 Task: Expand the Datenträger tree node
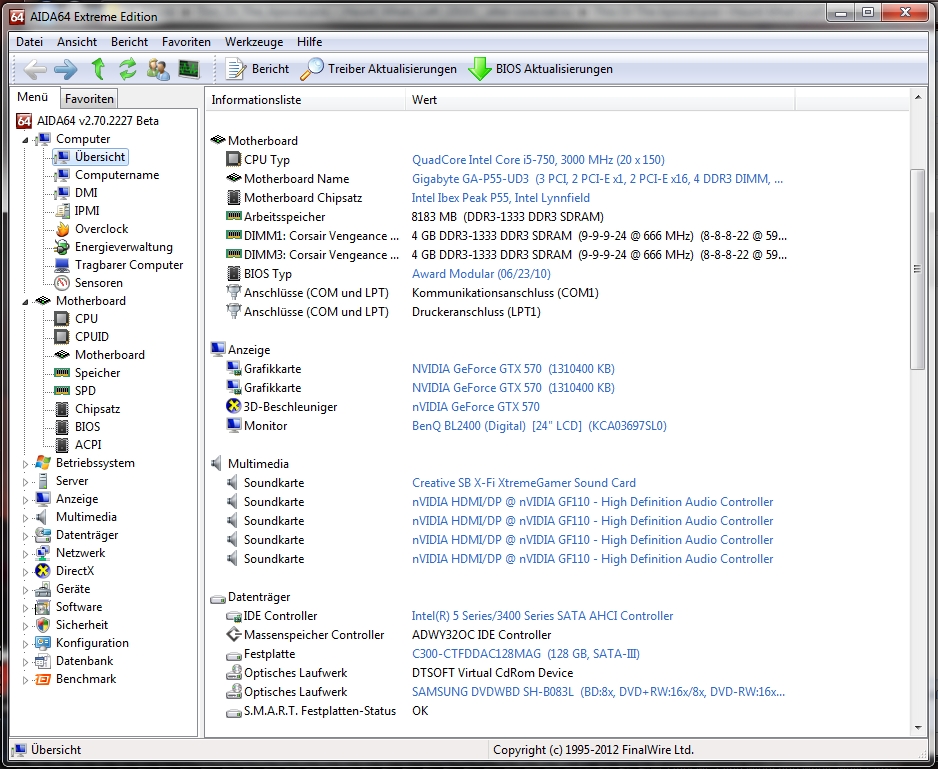pyautogui.click(x=25, y=536)
